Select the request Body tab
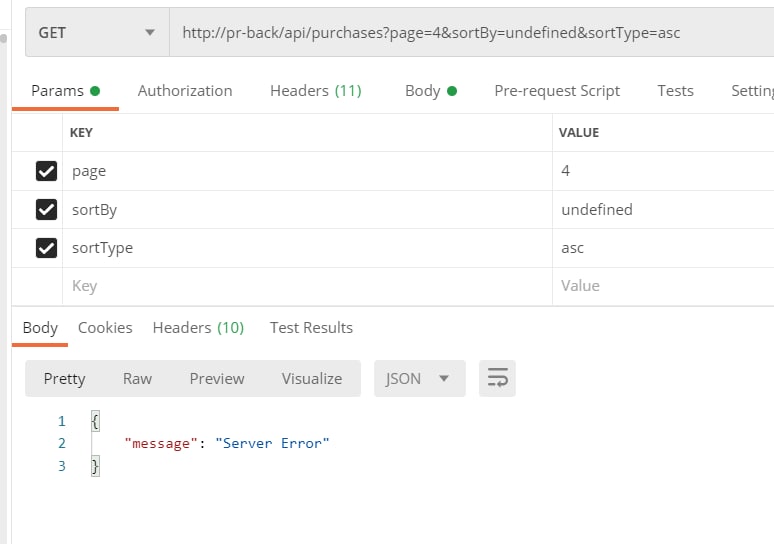774x544 pixels. click(x=430, y=91)
